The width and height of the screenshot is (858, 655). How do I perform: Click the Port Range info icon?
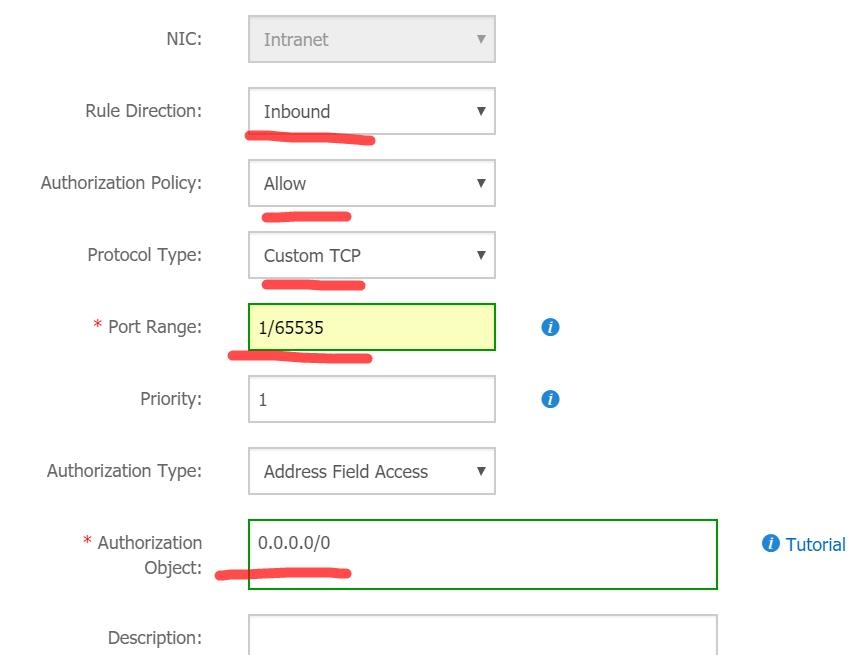[550, 327]
